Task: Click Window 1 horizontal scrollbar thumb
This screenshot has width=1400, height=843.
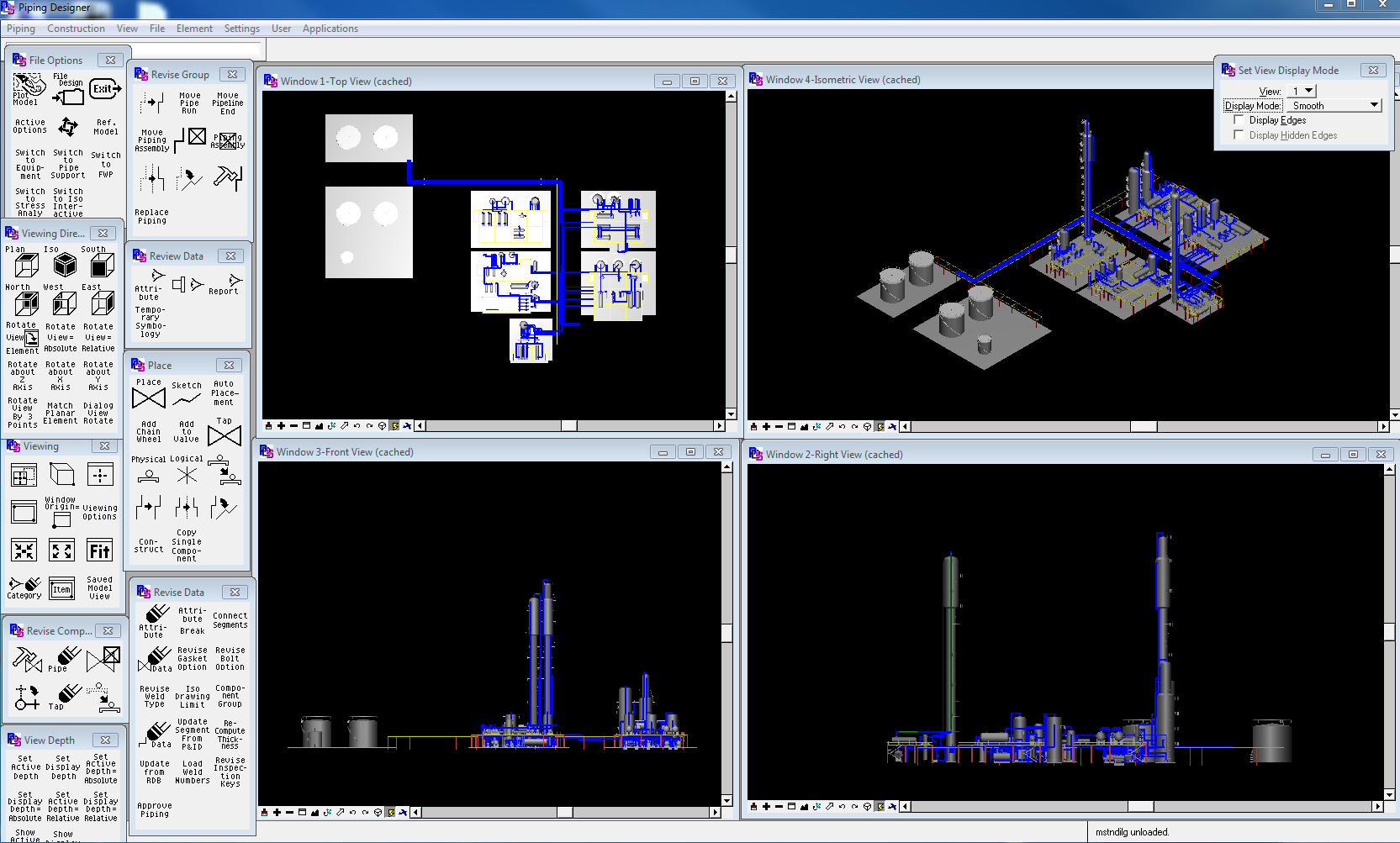Action: (x=569, y=426)
